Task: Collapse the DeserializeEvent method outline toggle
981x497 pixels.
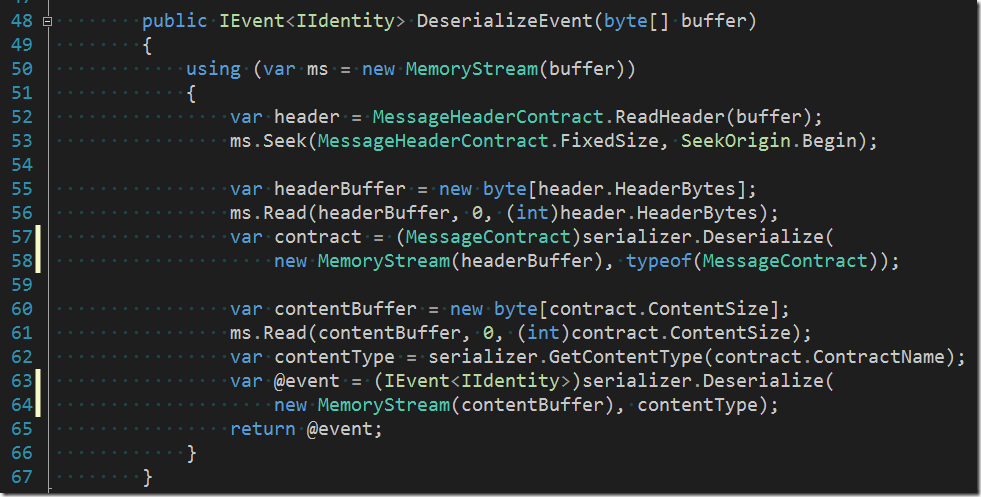Action: (x=47, y=21)
